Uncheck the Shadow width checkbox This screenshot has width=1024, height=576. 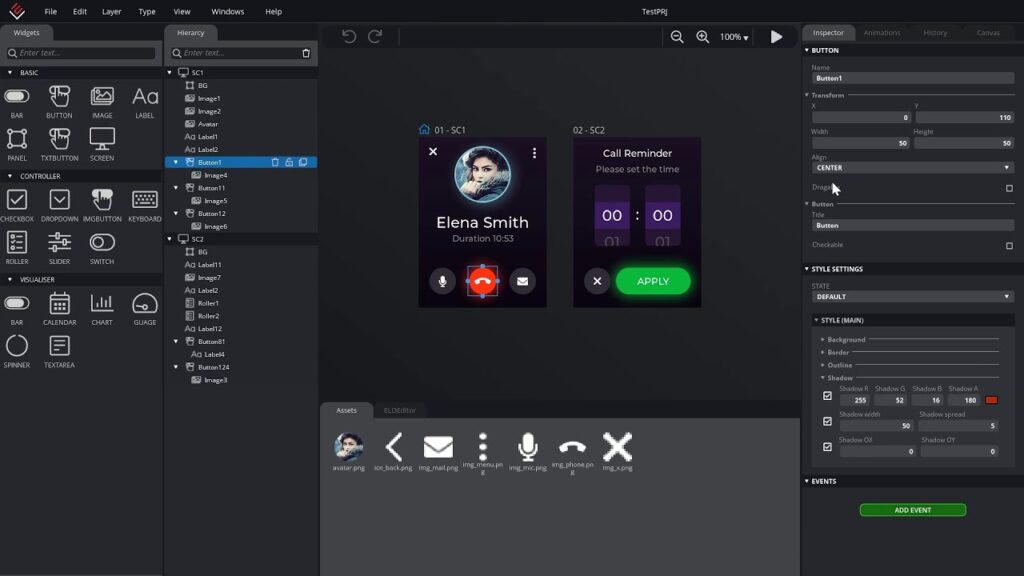pyautogui.click(x=827, y=421)
